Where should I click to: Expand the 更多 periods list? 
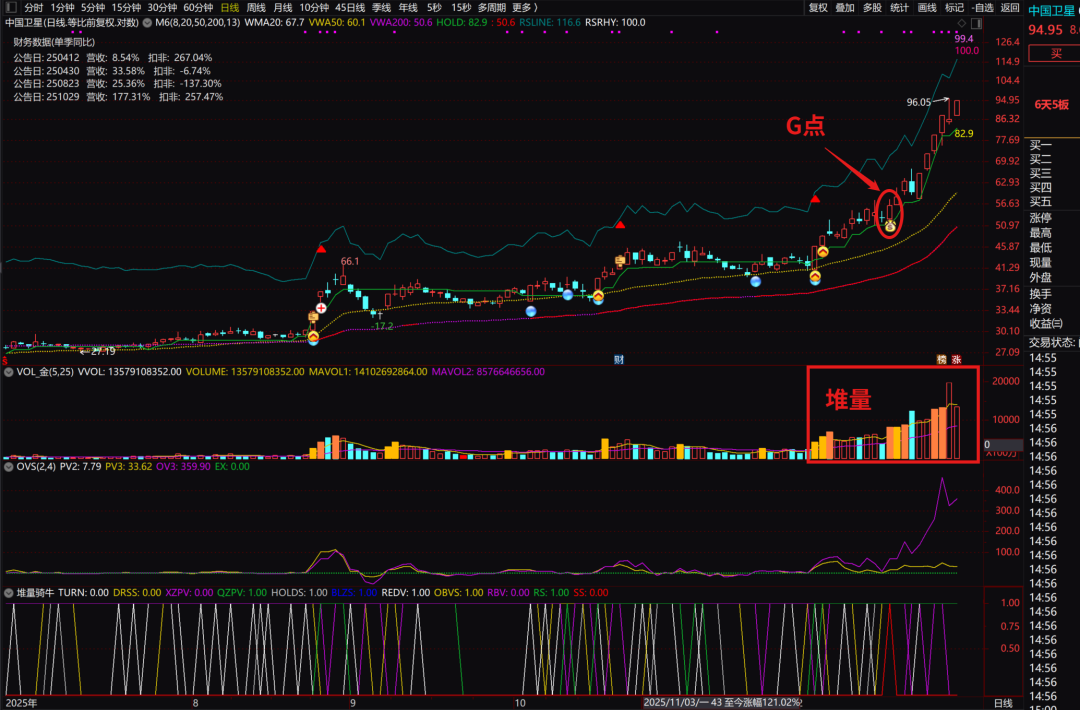click(525, 8)
